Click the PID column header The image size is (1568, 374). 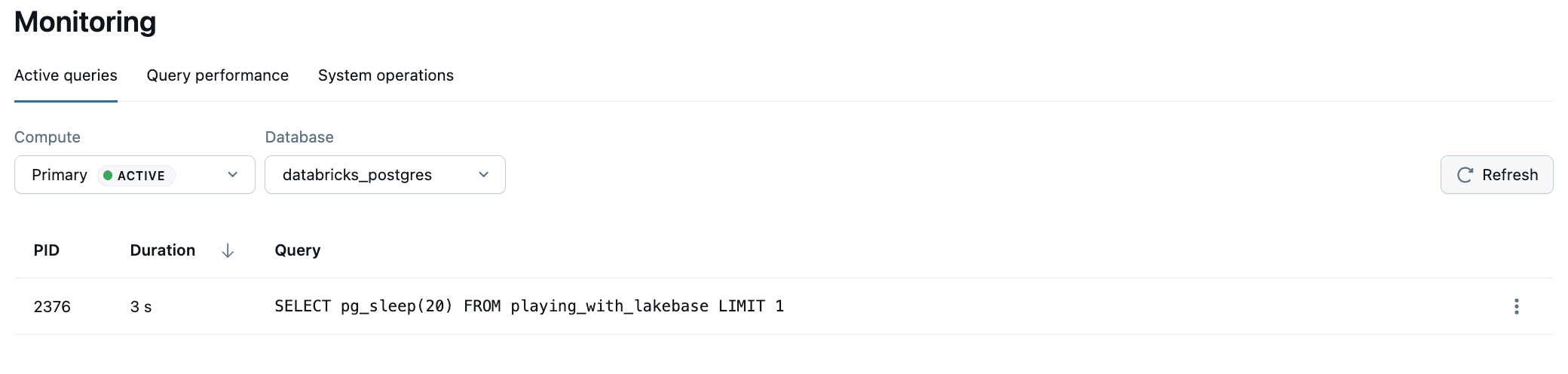tap(46, 250)
